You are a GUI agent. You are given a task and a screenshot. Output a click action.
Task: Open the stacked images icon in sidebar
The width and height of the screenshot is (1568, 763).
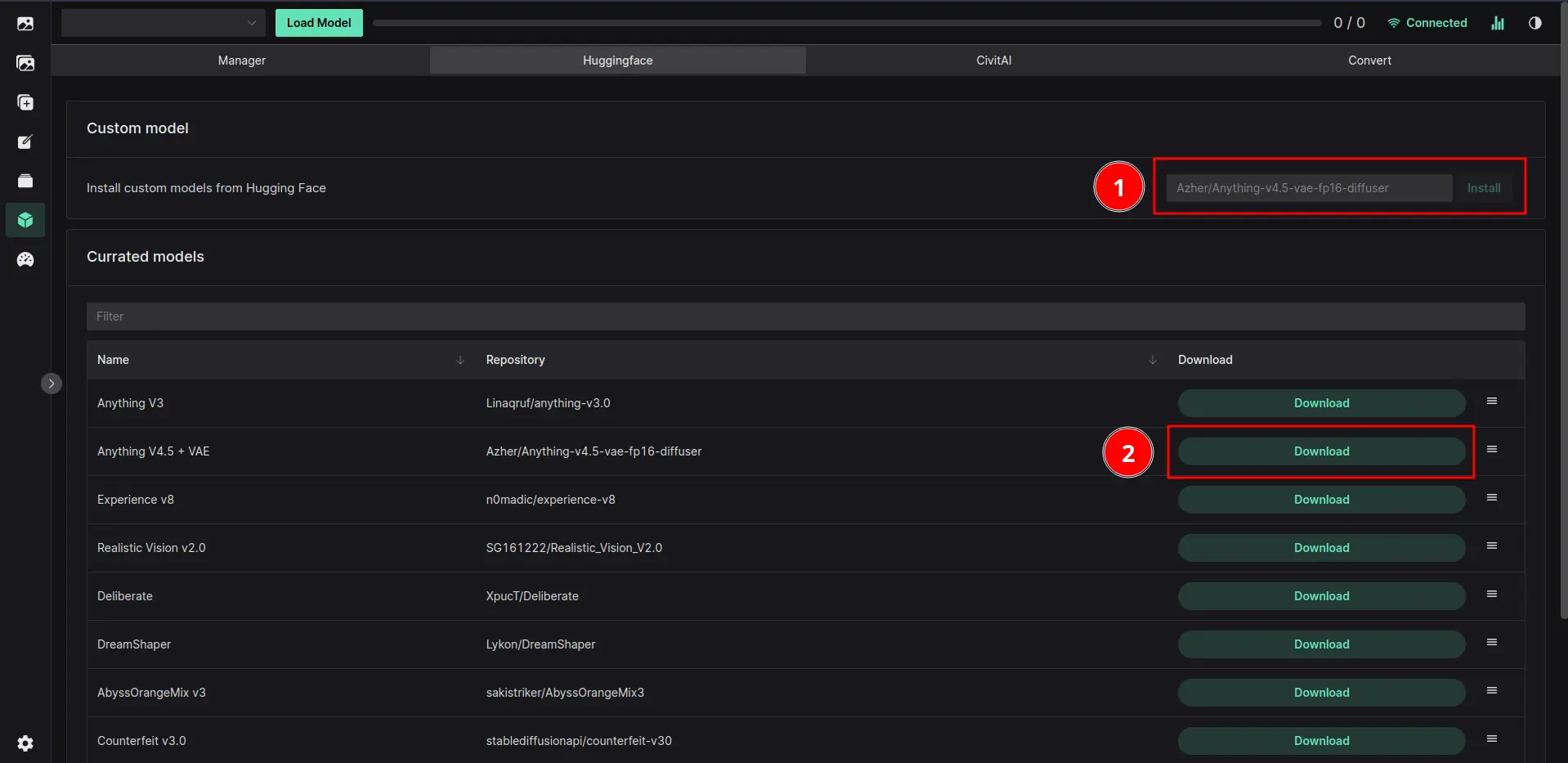click(x=25, y=63)
